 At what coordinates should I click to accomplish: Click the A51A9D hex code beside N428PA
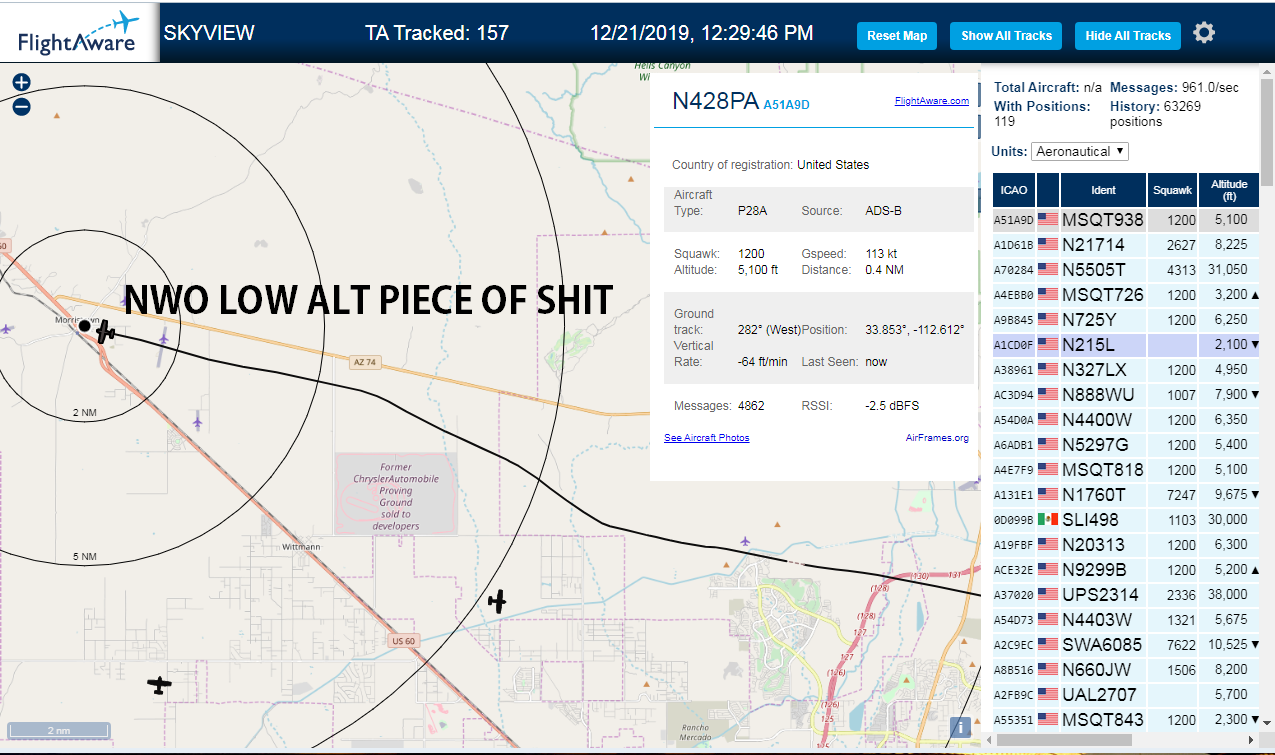(x=786, y=104)
